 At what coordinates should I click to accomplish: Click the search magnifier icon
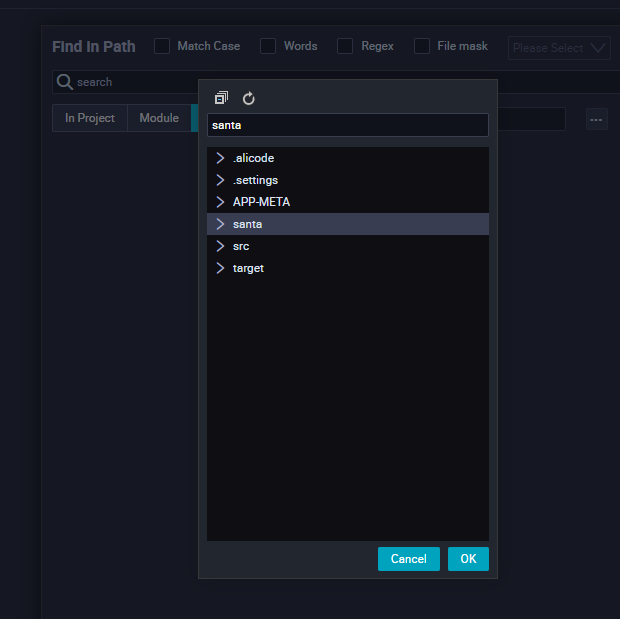click(64, 82)
